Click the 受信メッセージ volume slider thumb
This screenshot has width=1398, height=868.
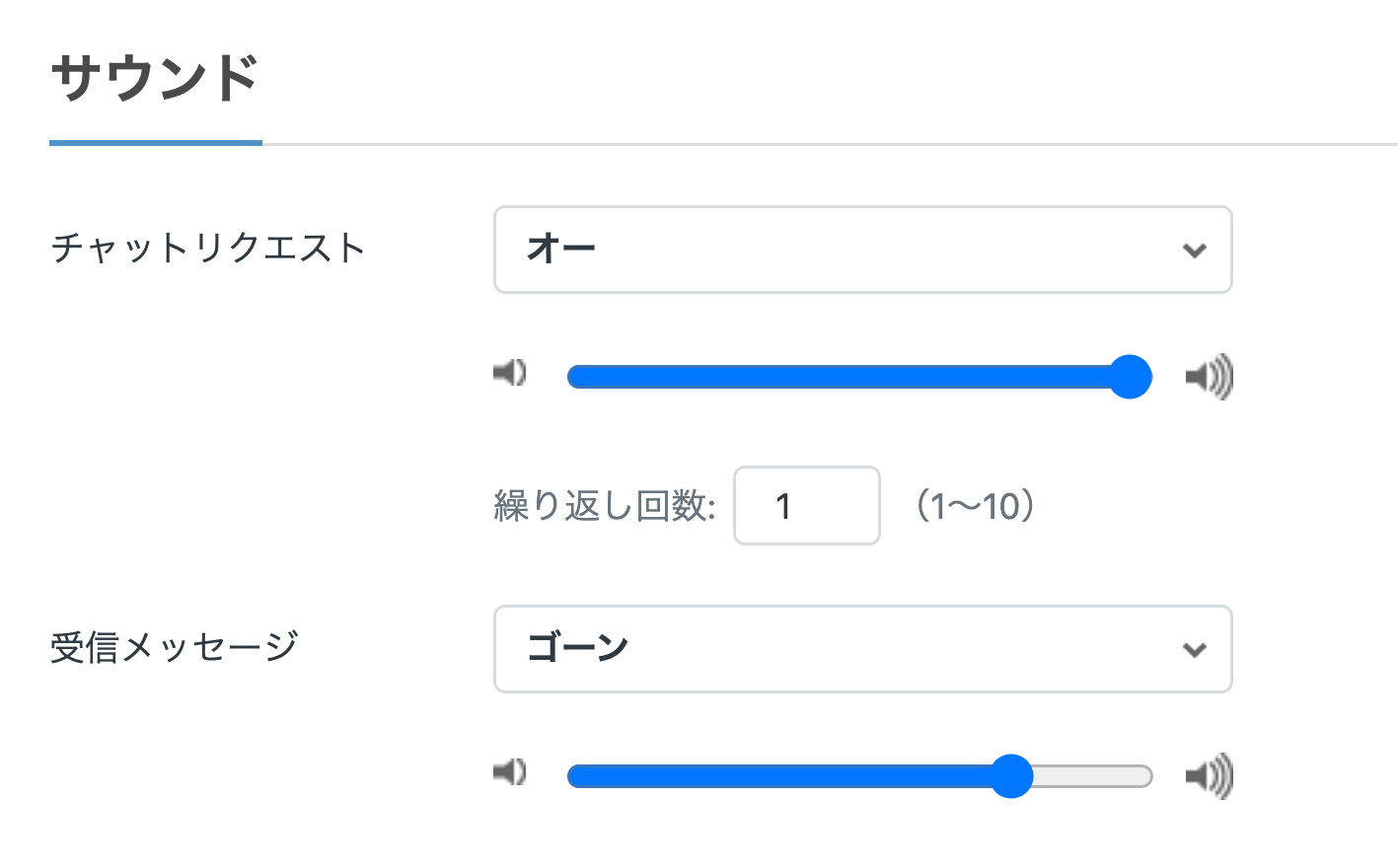(x=1010, y=776)
